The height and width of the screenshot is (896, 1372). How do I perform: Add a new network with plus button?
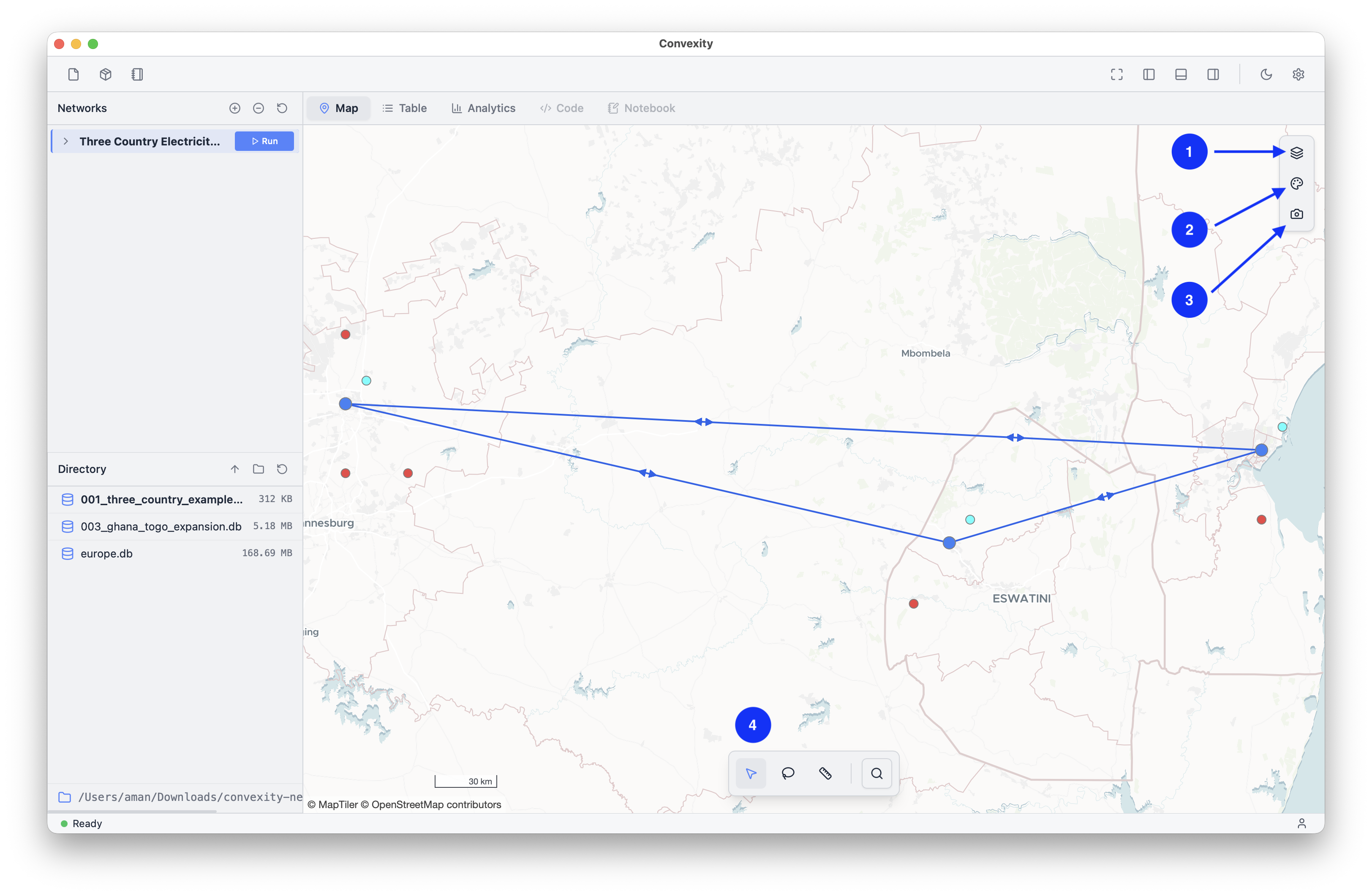tap(234, 108)
